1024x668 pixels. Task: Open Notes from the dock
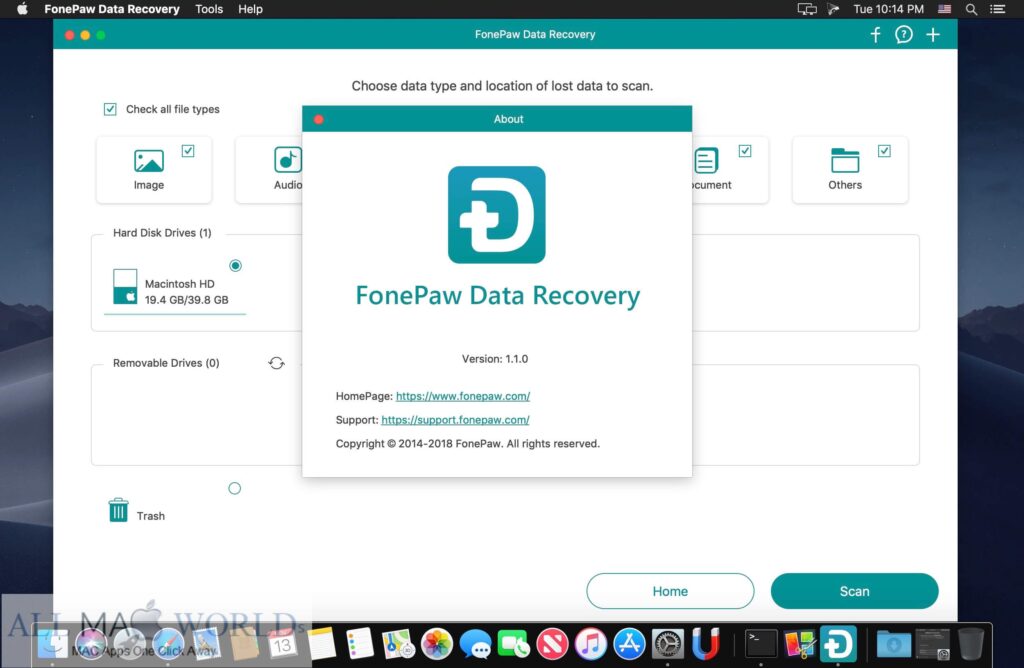(x=321, y=644)
